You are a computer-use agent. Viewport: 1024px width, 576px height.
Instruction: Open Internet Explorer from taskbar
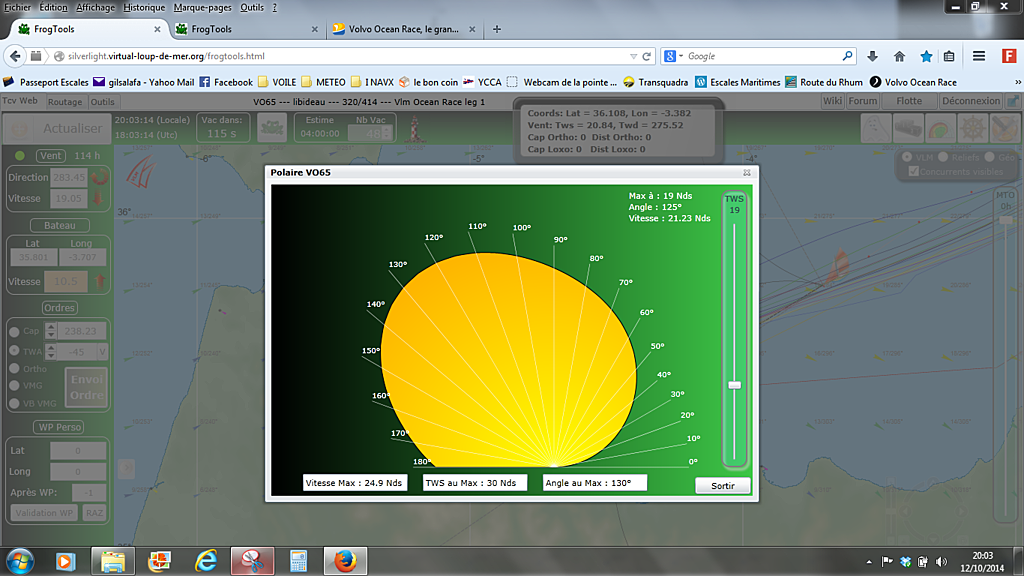click(206, 561)
